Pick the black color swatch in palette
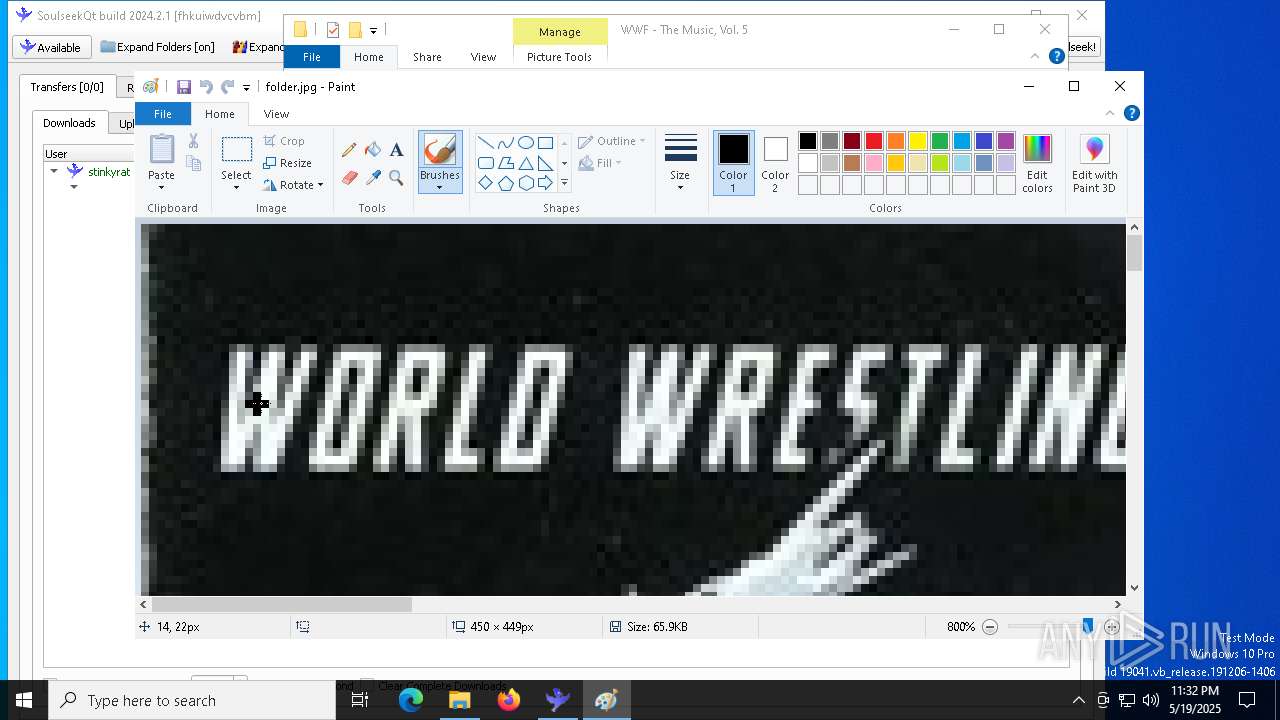The height and width of the screenshot is (720, 1280). pyautogui.click(x=808, y=141)
